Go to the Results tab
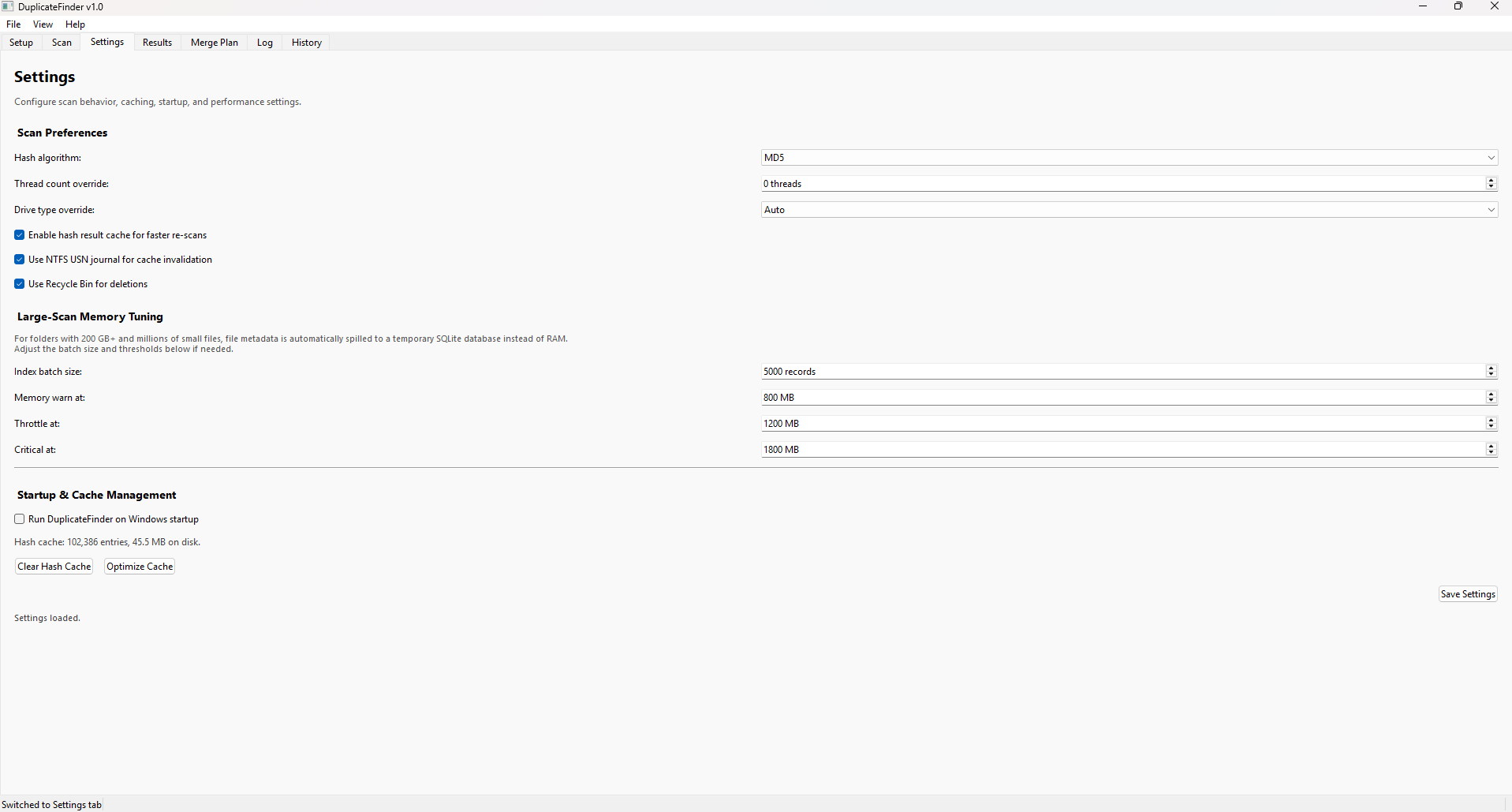The image size is (1512, 812). 157,43
